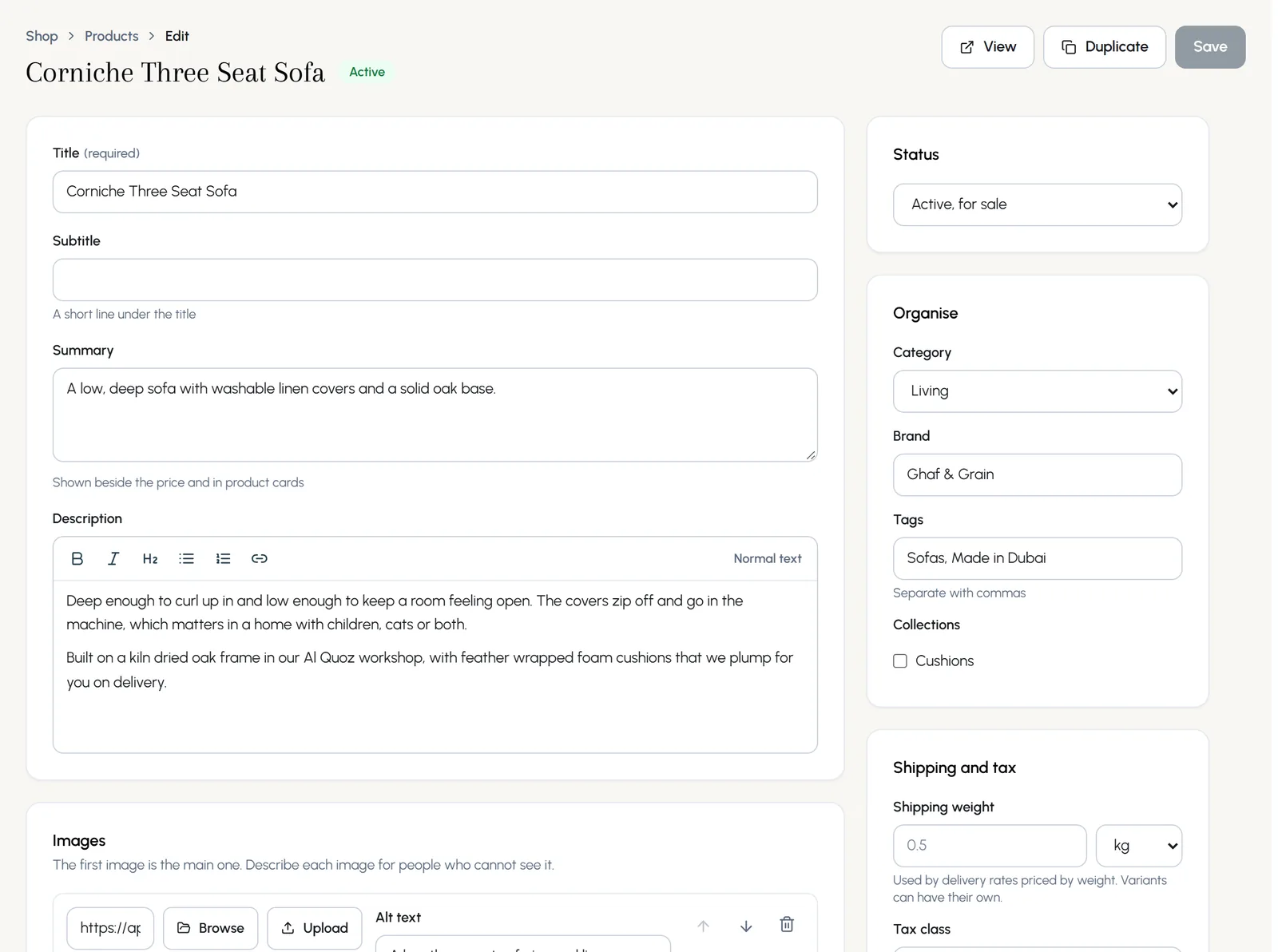This screenshot has height=952, width=1278.
Task: Click the 'Normal text' style label
Action: click(x=768, y=558)
